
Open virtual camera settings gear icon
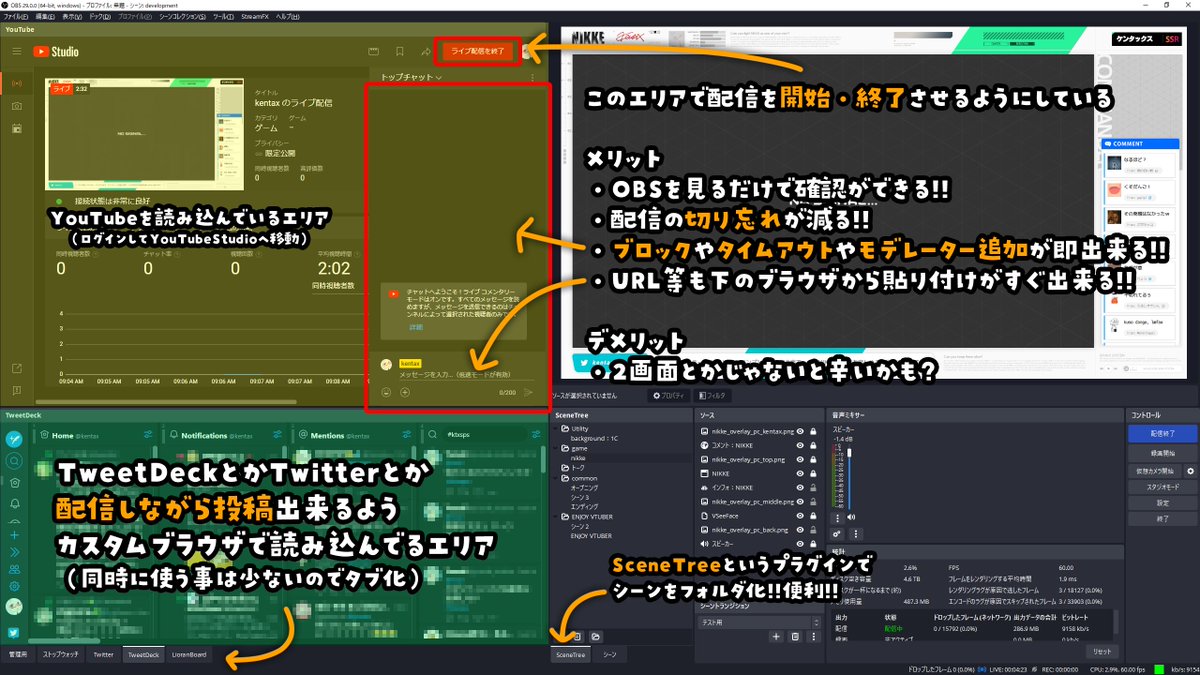pos(1190,470)
